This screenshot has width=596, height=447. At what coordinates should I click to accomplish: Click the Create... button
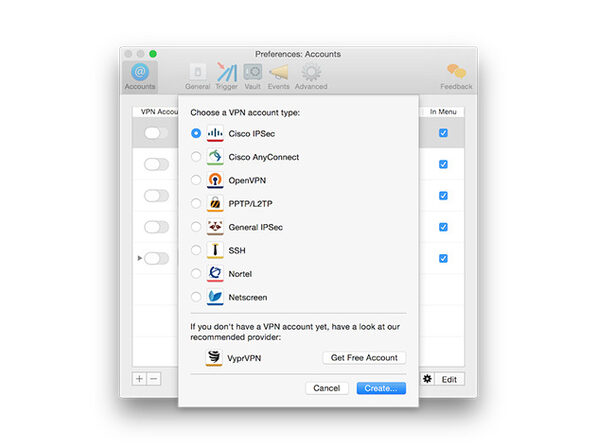pos(381,388)
